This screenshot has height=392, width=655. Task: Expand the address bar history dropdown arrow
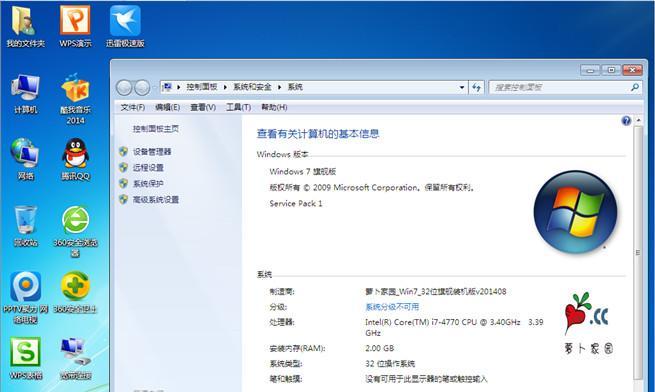tap(462, 87)
